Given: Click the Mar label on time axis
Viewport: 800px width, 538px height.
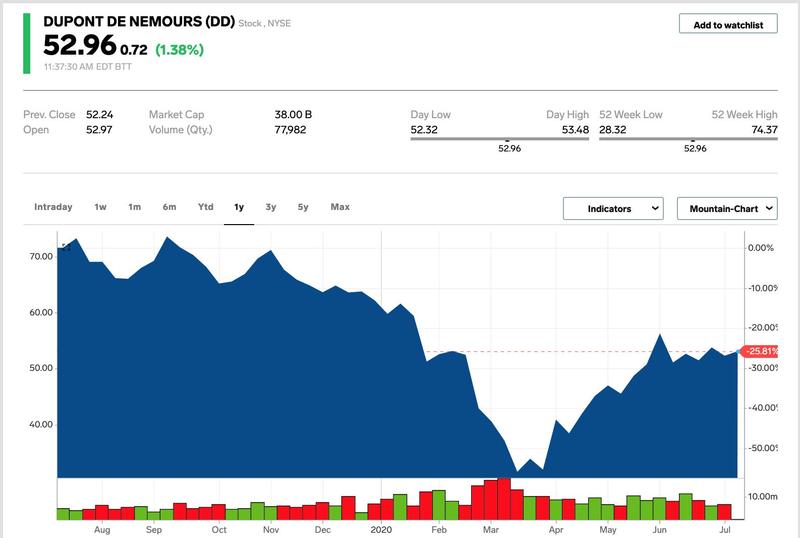Looking at the screenshot, I should coord(491,530).
